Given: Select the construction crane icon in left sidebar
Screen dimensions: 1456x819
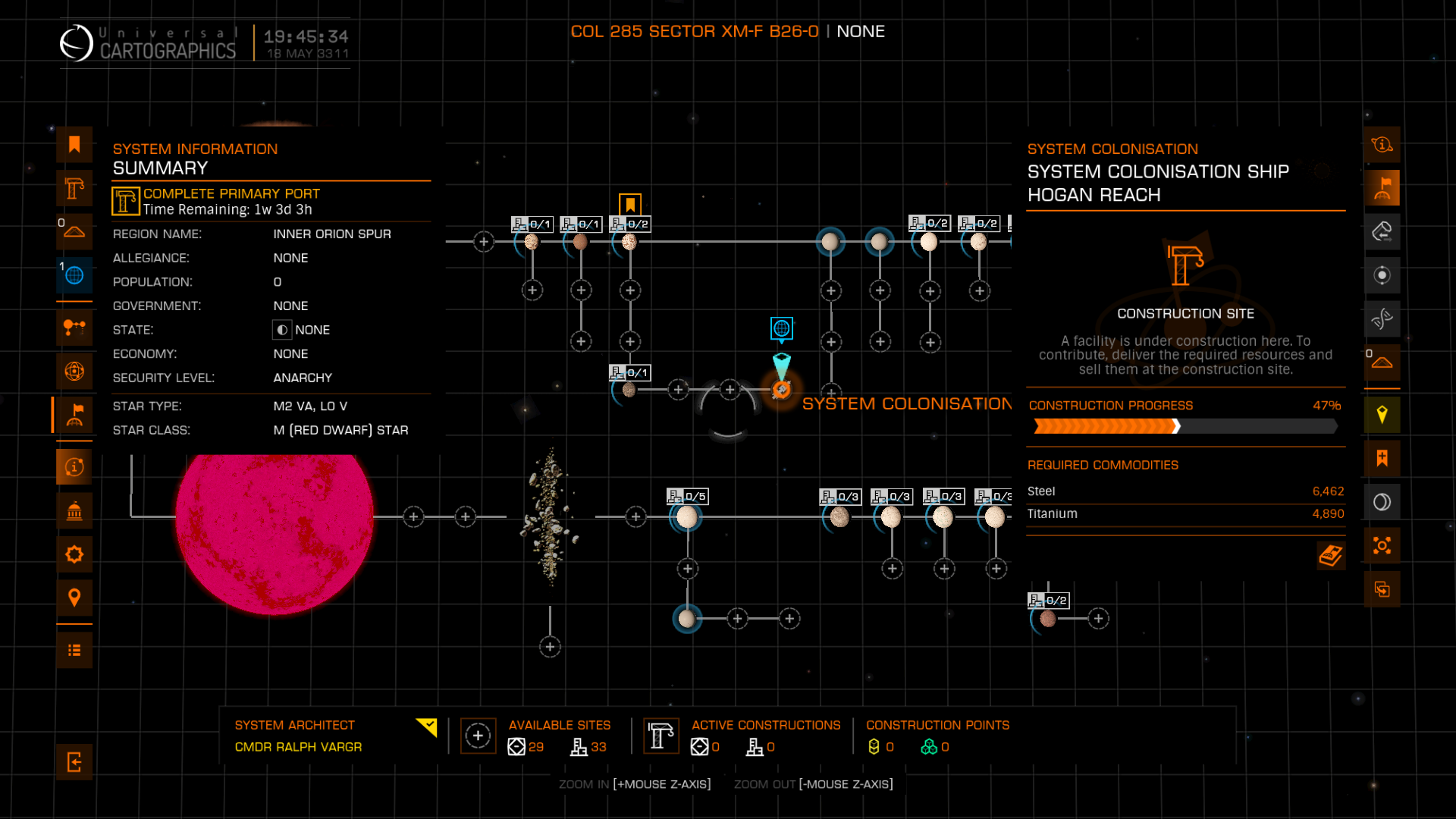Looking at the screenshot, I should [74, 188].
